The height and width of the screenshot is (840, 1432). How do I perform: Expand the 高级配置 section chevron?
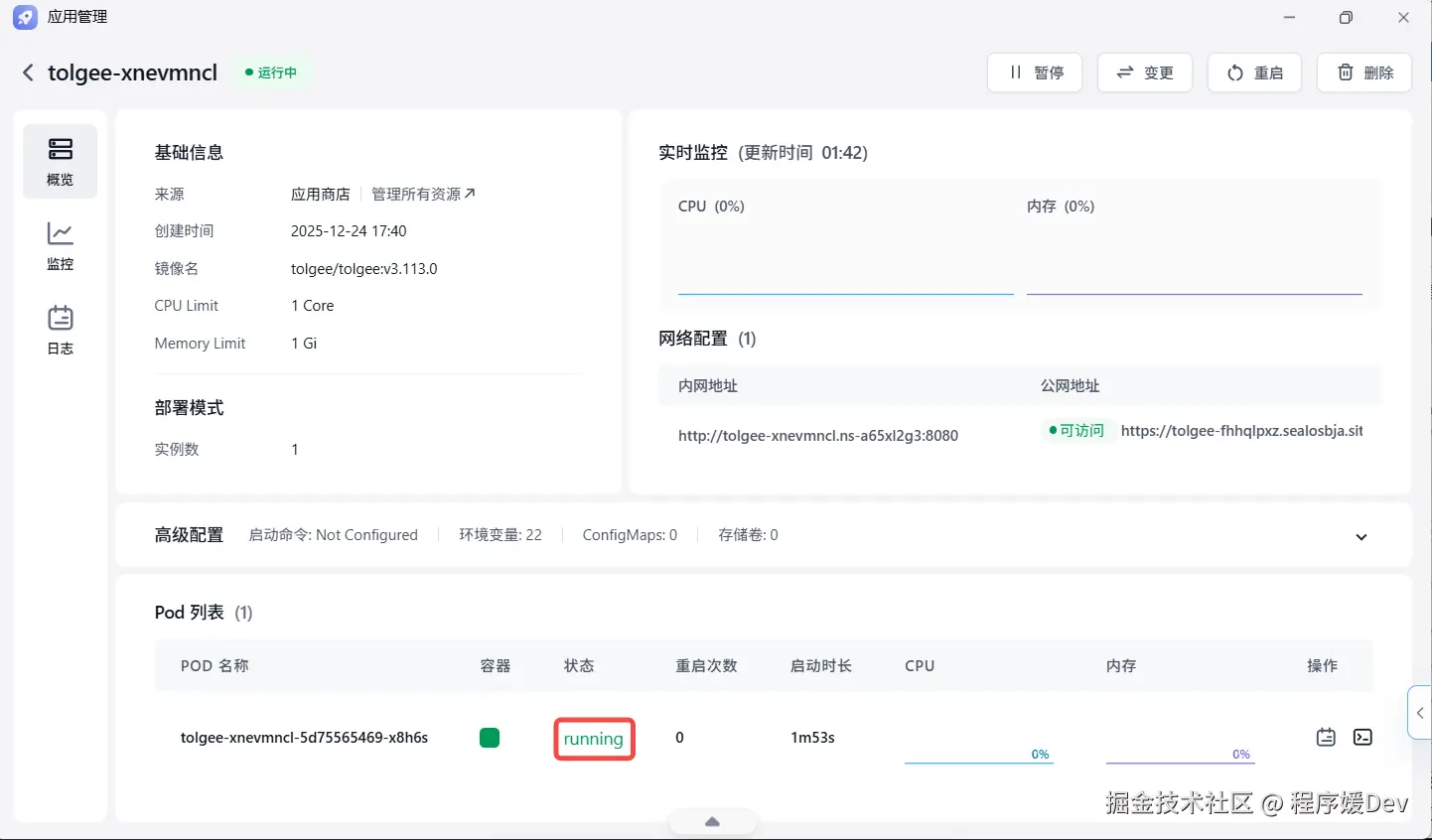tap(1361, 536)
